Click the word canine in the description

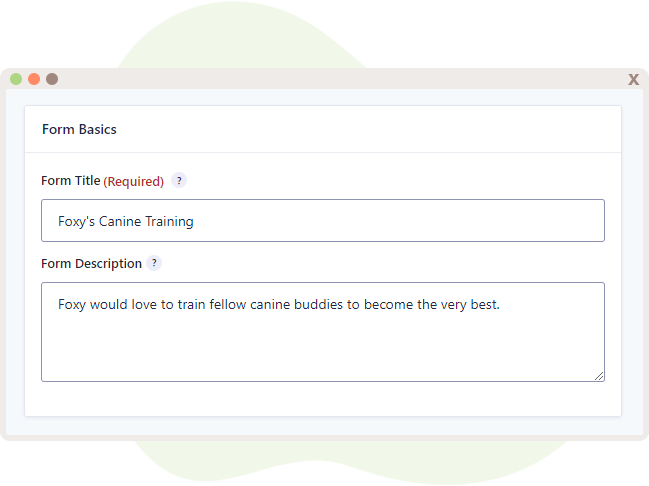[x=270, y=305]
